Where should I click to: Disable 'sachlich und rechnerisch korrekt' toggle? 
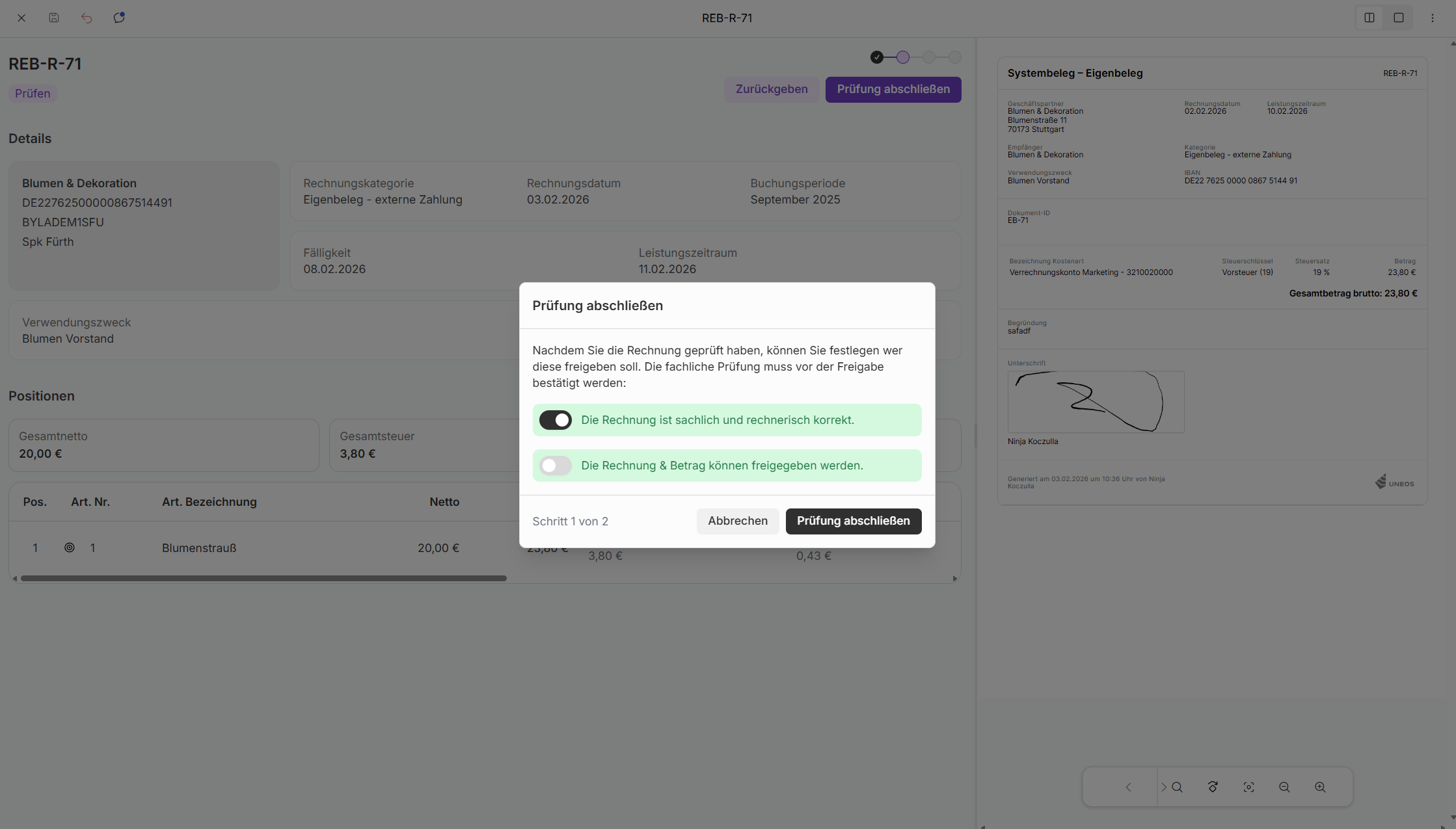click(555, 420)
